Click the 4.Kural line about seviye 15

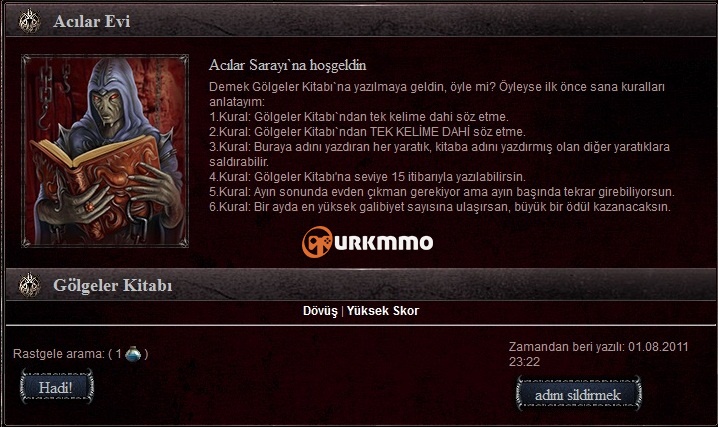[x=368, y=177]
